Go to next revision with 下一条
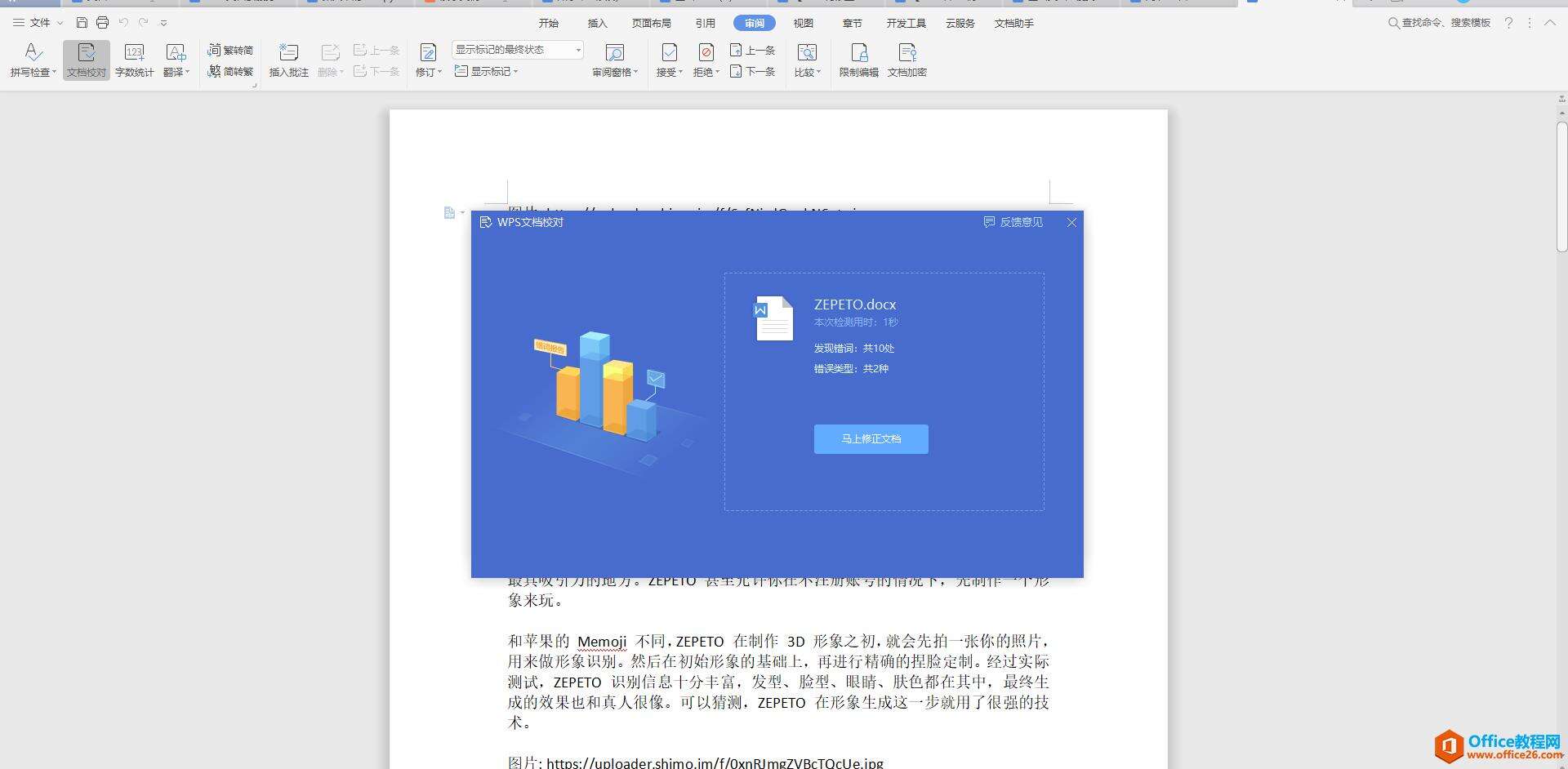The image size is (1568, 769). (x=752, y=71)
